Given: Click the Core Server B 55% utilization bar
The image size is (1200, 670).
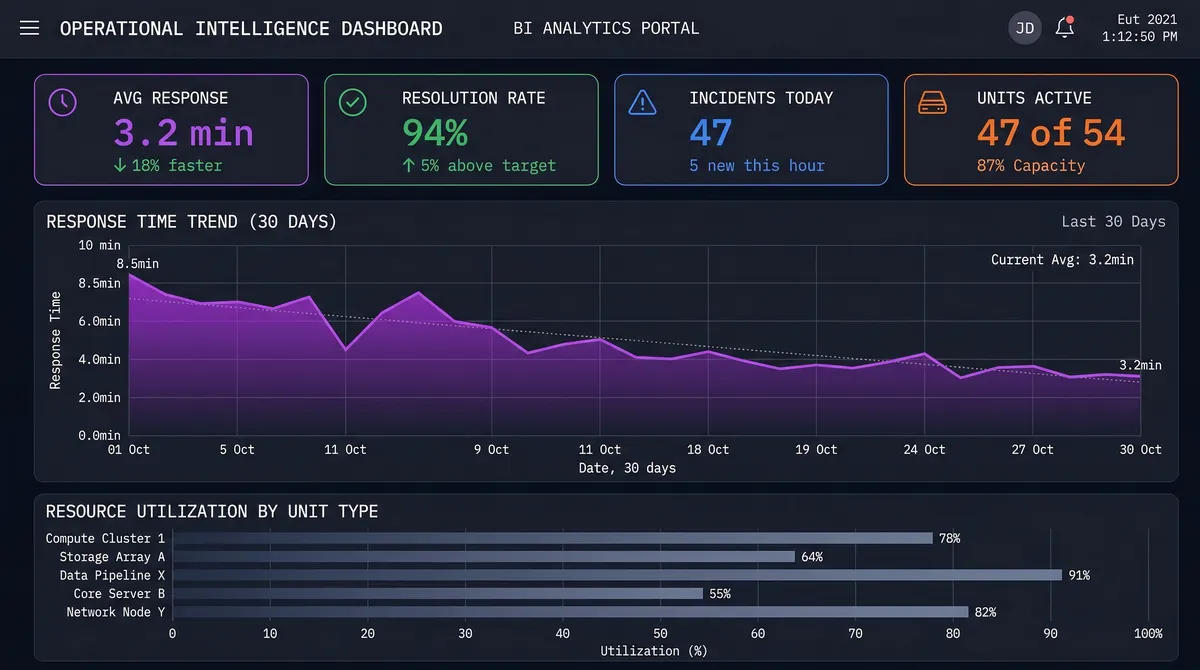Looking at the screenshot, I should click(435, 593).
